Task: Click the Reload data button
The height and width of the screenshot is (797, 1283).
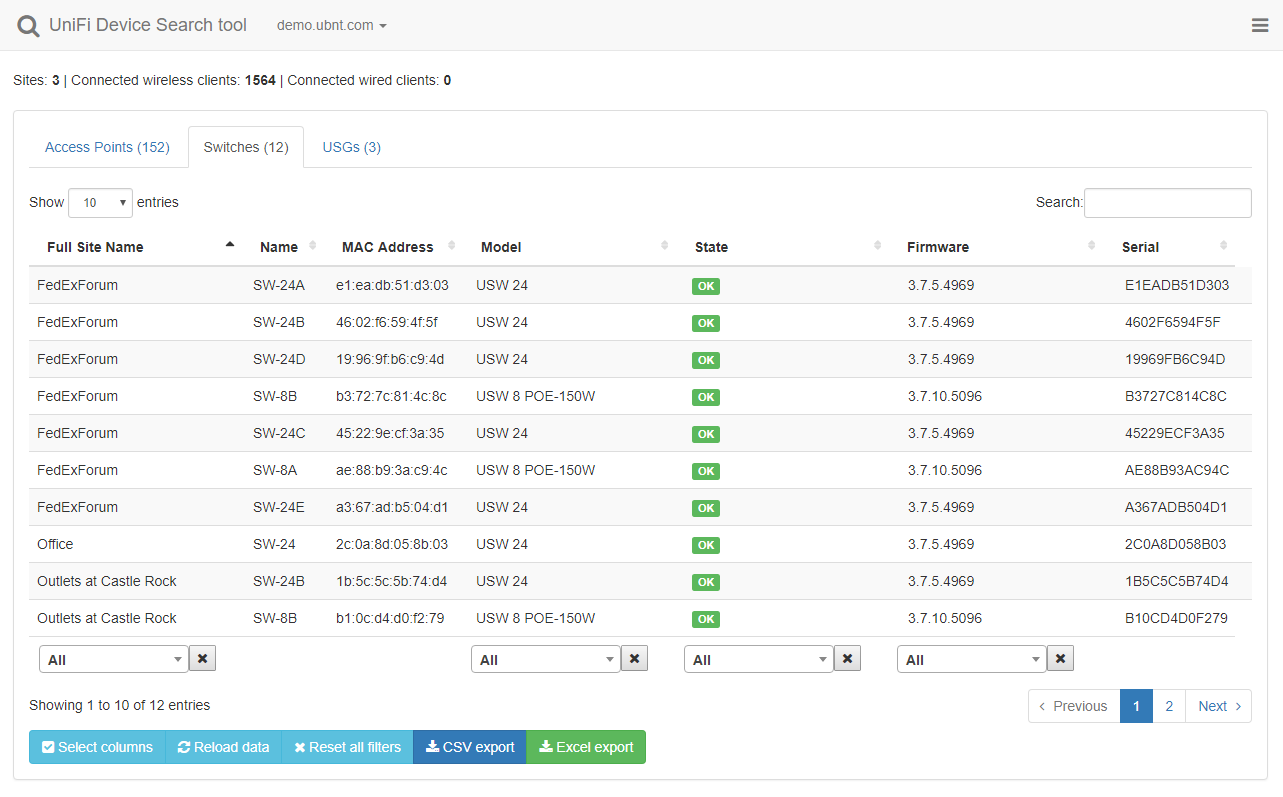Action: click(223, 747)
